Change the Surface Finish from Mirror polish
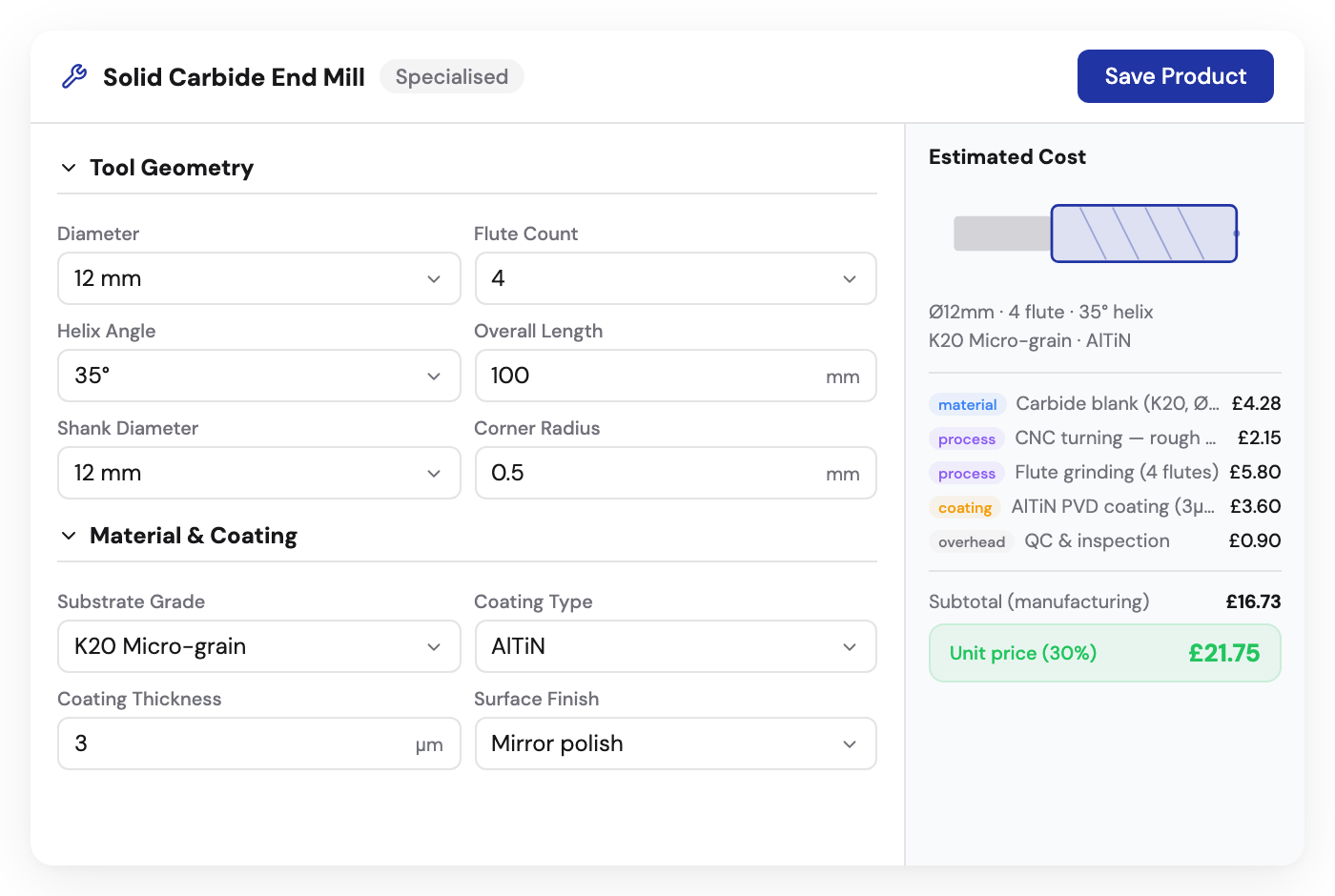Screen dimensions: 1335x896 pyautogui.click(x=675, y=743)
